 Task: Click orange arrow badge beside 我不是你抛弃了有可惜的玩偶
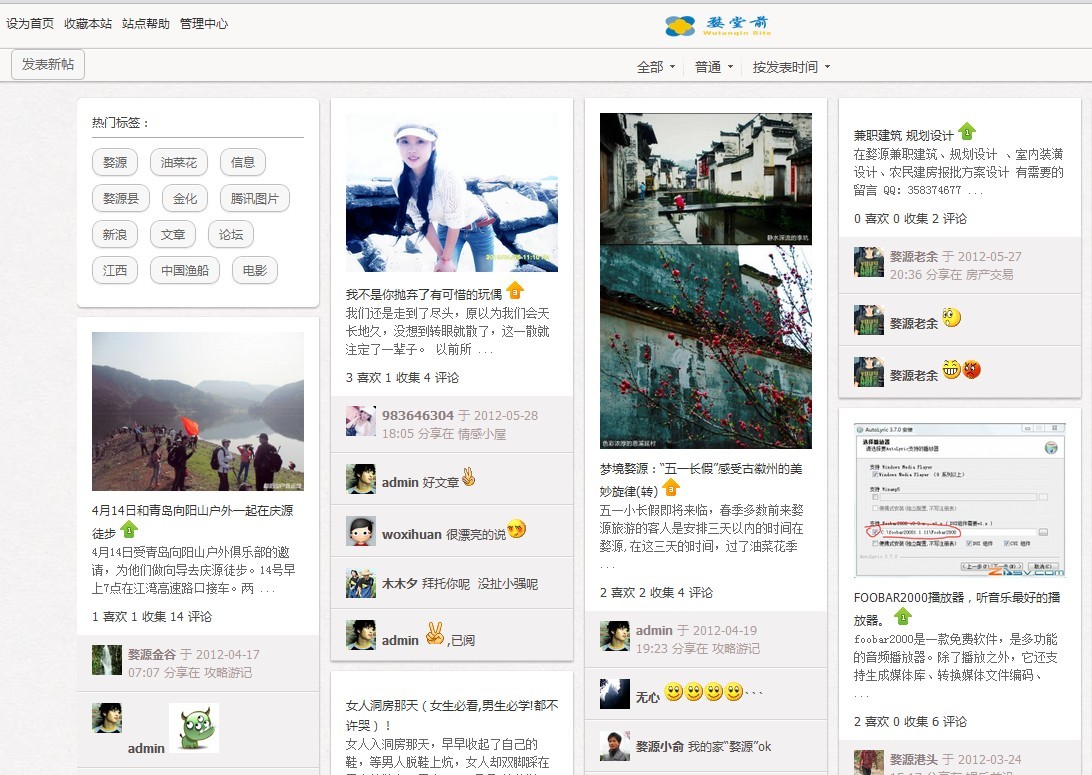tap(515, 290)
